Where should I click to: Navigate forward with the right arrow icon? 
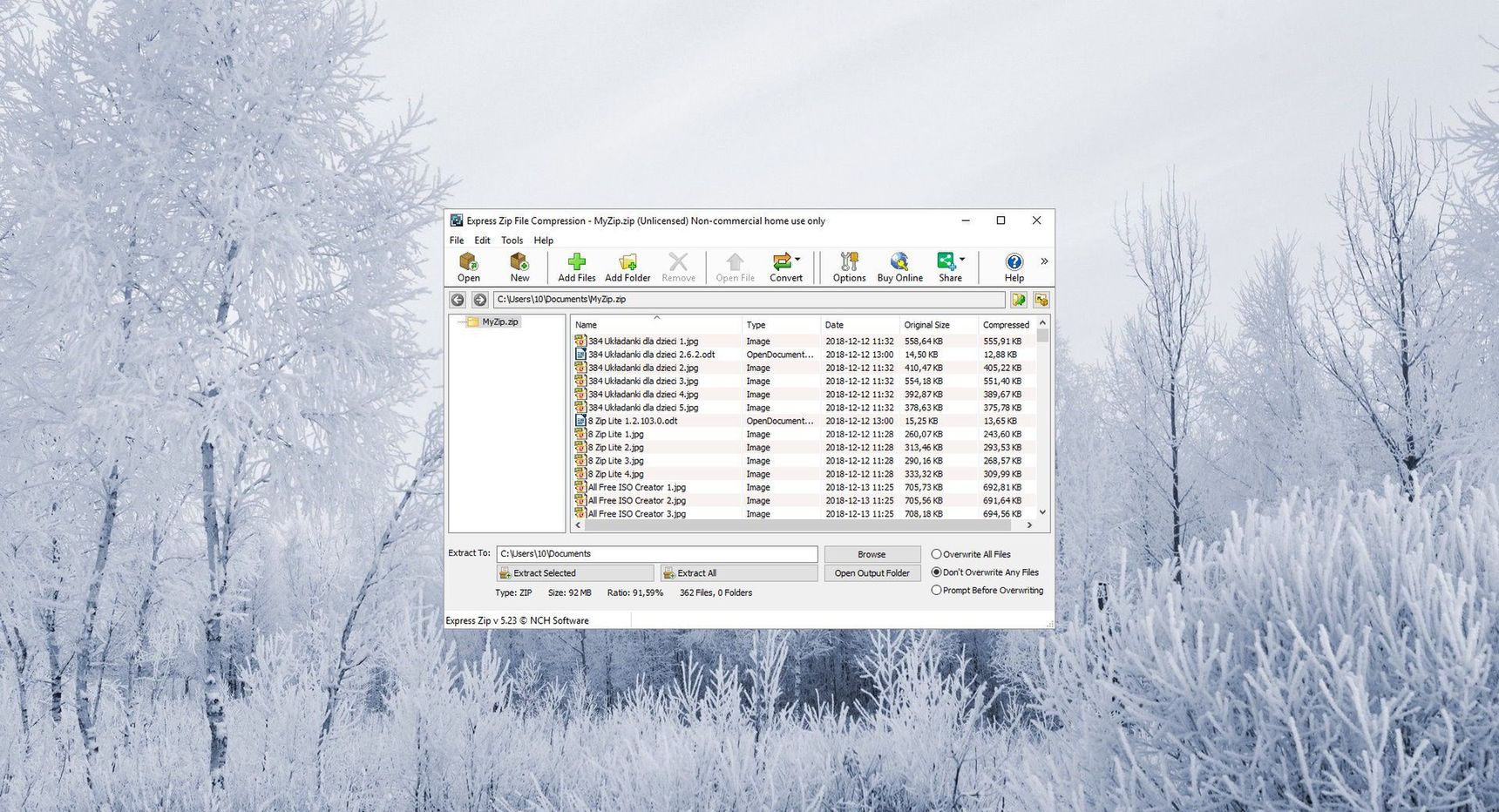(480, 300)
